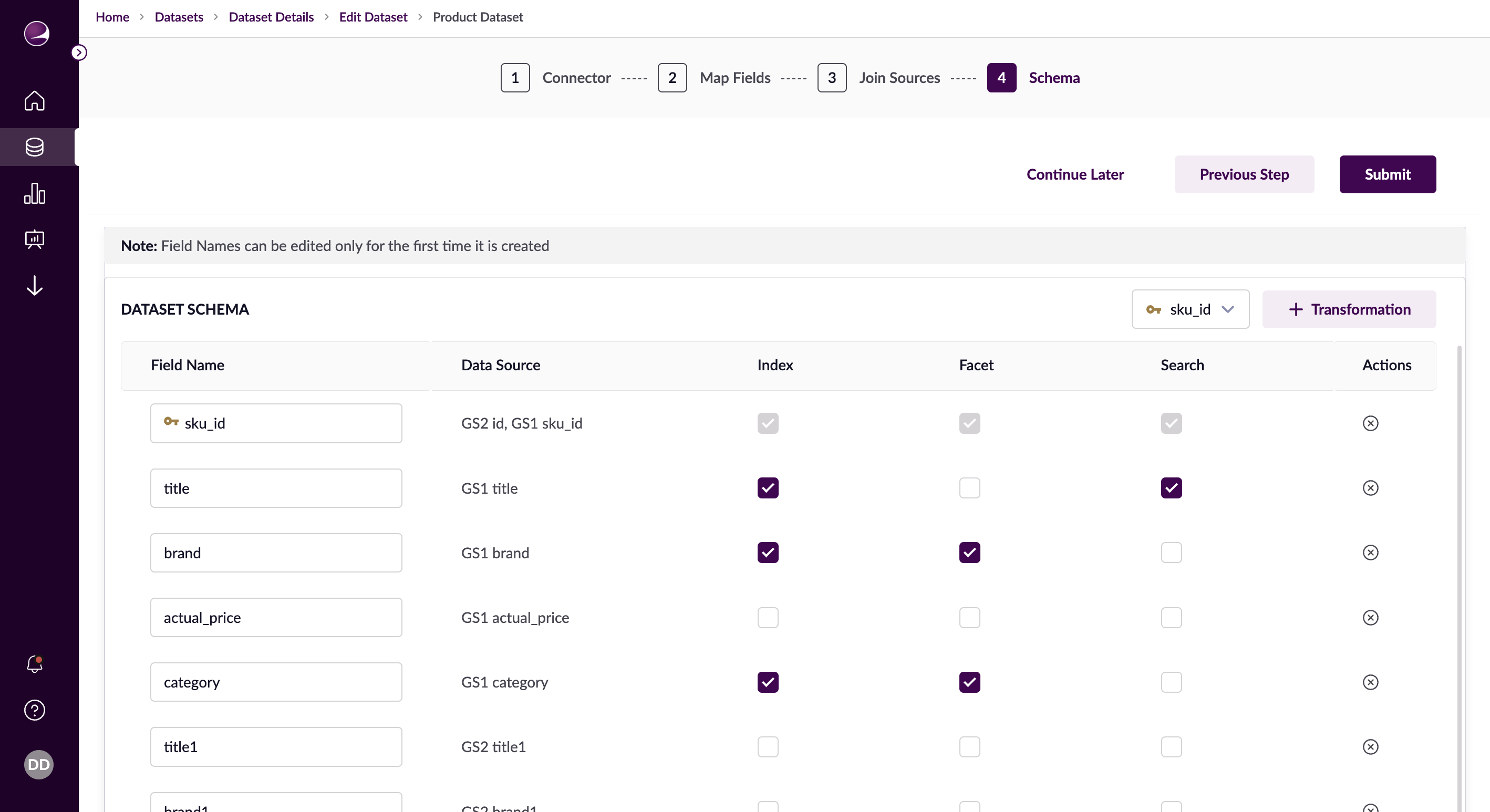Image resolution: width=1490 pixels, height=812 pixels.
Task: Click the presentation board sidebar icon
Action: [x=35, y=239]
